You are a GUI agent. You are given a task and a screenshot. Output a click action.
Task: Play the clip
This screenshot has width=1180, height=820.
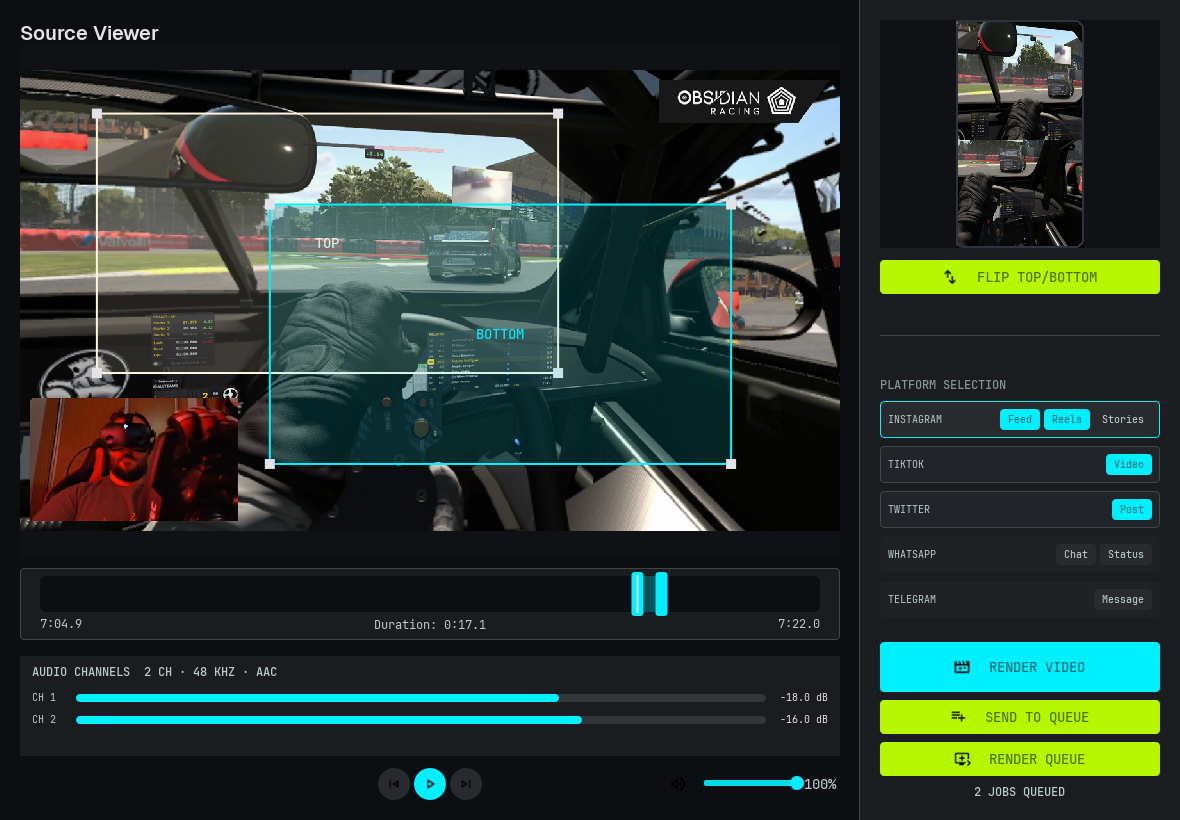point(430,784)
